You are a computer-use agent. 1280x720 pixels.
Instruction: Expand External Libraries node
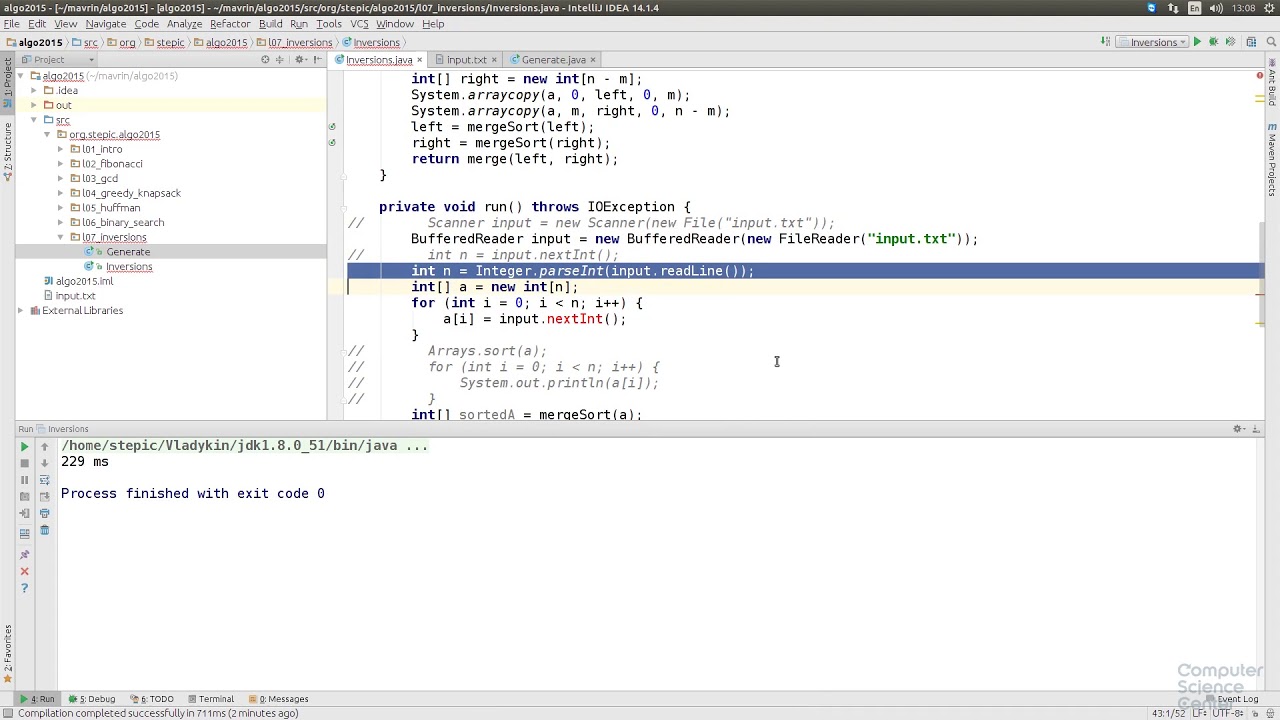coord(21,311)
